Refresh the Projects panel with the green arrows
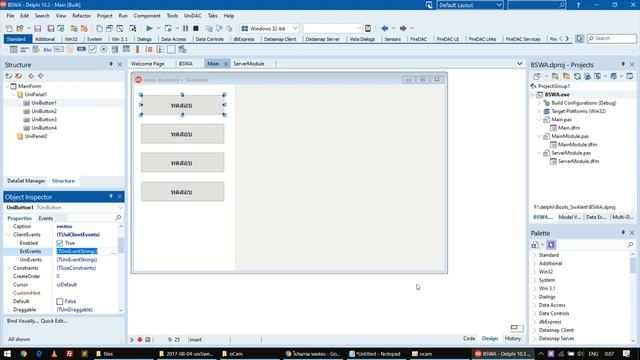Viewport: 640px width, 360px height. click(577, 76)
